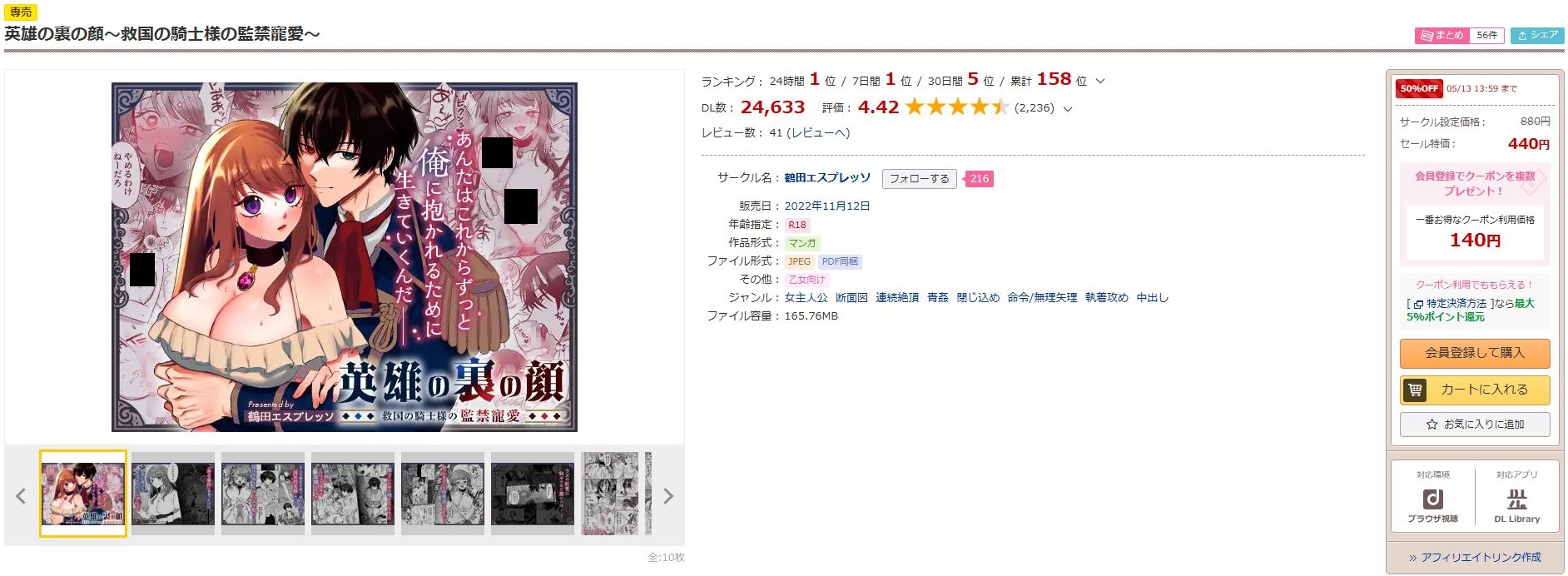This screenshot has width=1568, height=576.
Task: Click the 2022年11月12日 release date link
Action: (827, 206)
